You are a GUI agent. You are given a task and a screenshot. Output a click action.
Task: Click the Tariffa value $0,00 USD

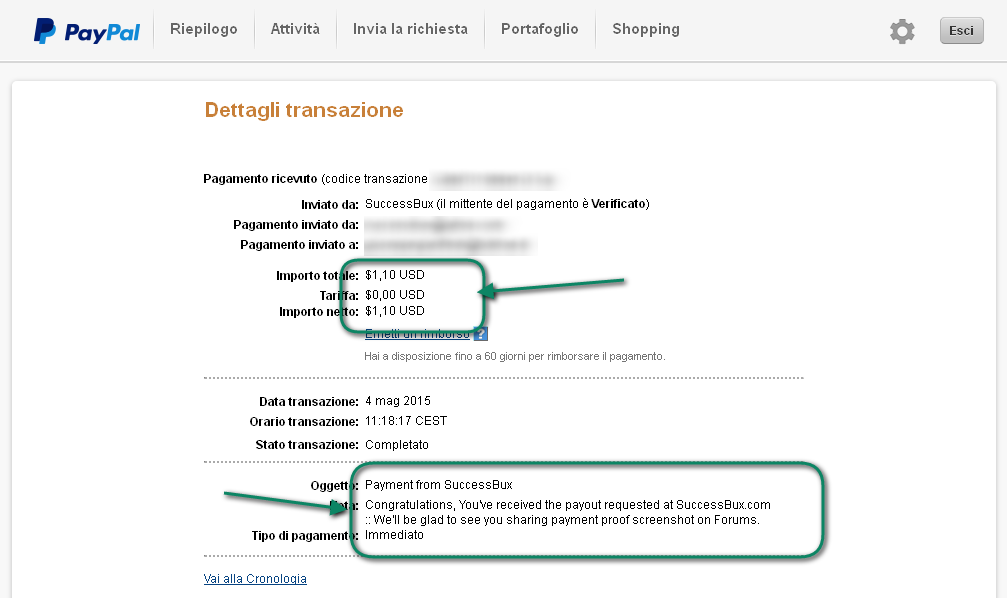(394, 295)
